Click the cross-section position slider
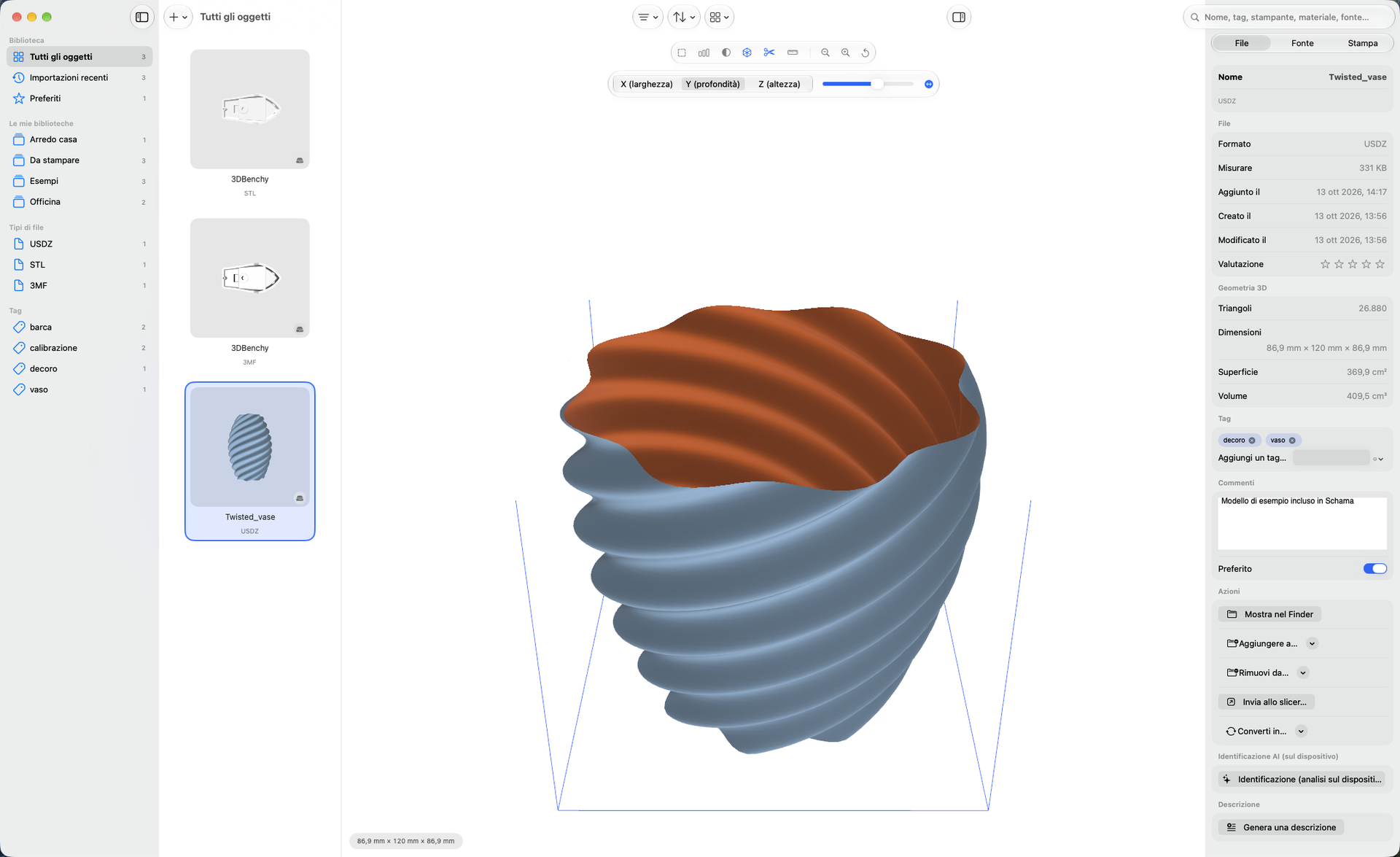1400x857 pixels. 868,84
